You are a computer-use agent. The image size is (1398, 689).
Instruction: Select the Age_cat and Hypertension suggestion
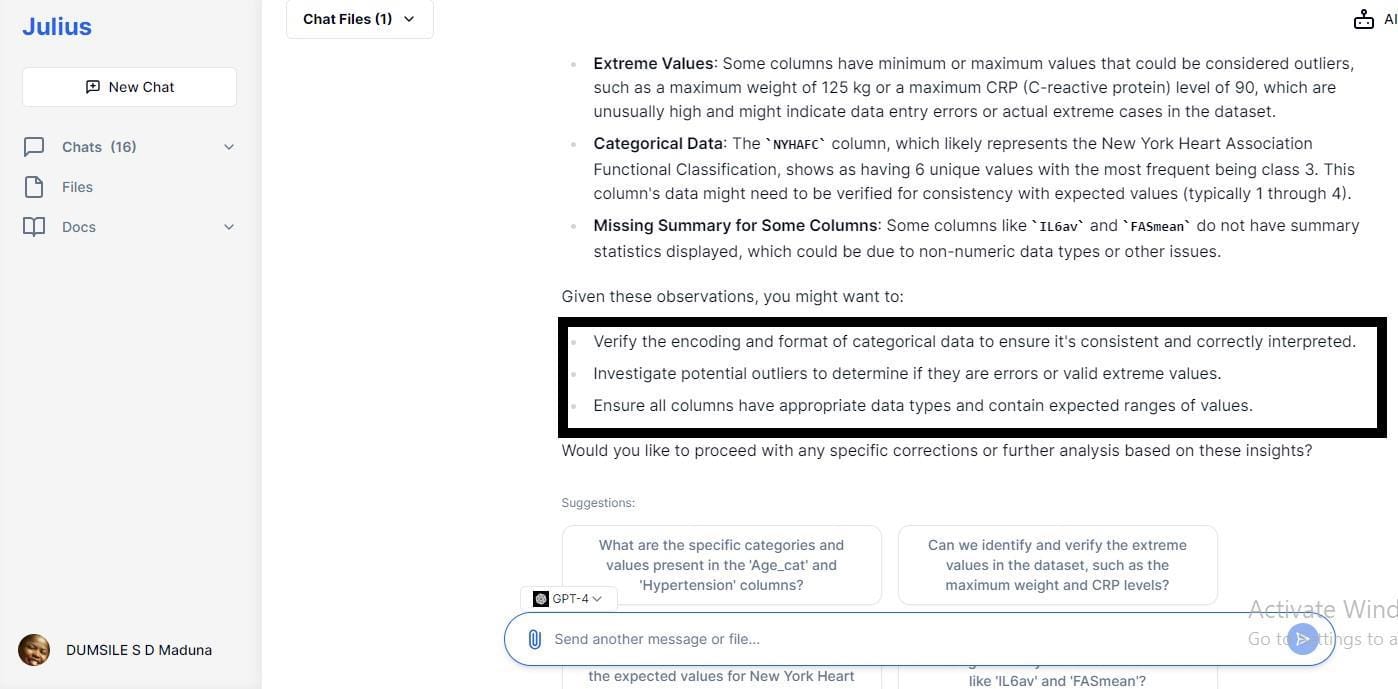click(x=722, y=565)
